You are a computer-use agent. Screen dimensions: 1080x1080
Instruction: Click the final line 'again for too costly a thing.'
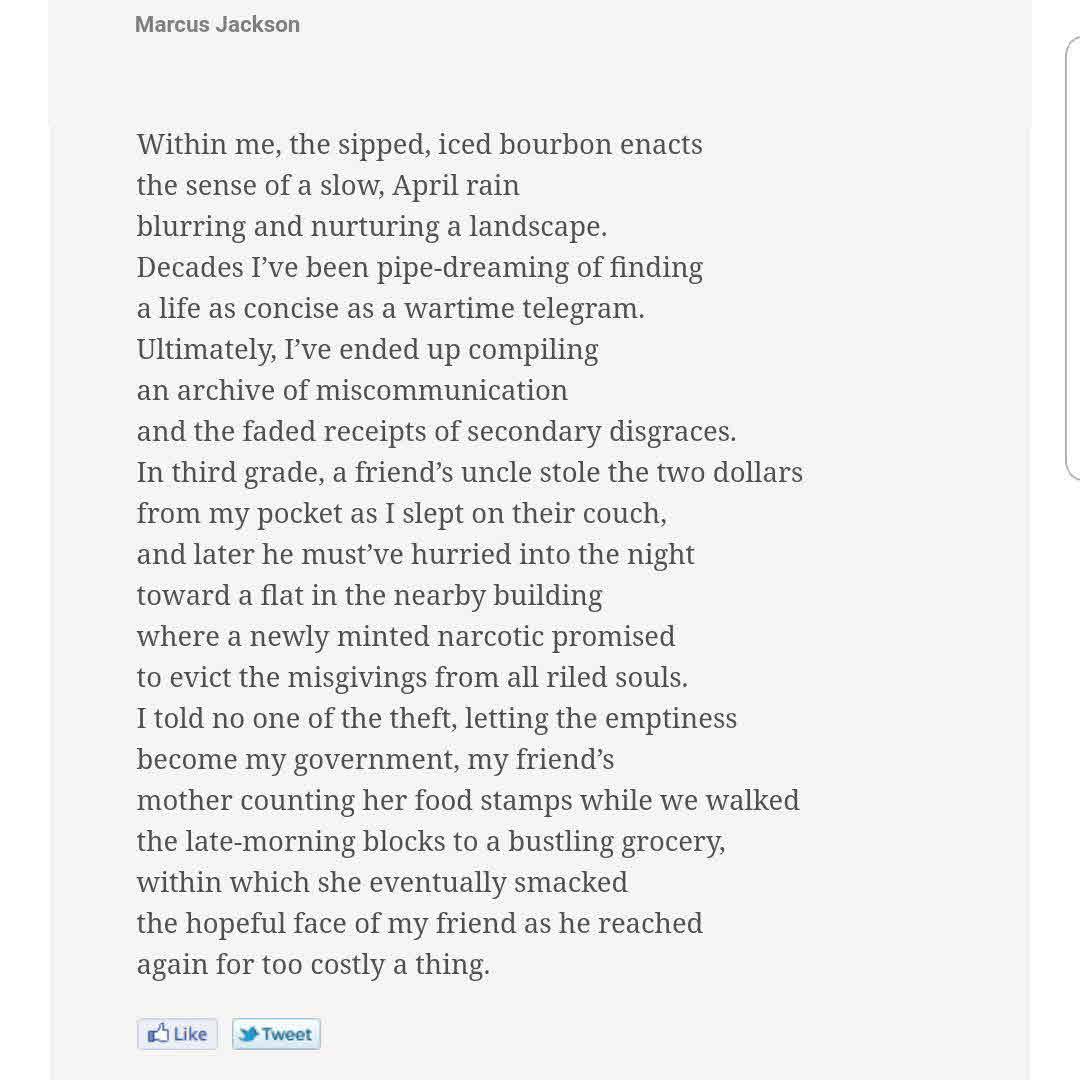tap(313, 964)
